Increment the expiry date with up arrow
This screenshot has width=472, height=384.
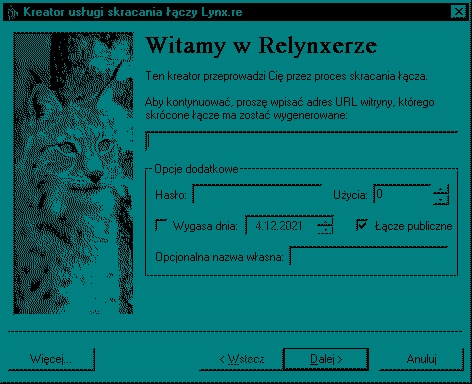[x=325, y=221]
